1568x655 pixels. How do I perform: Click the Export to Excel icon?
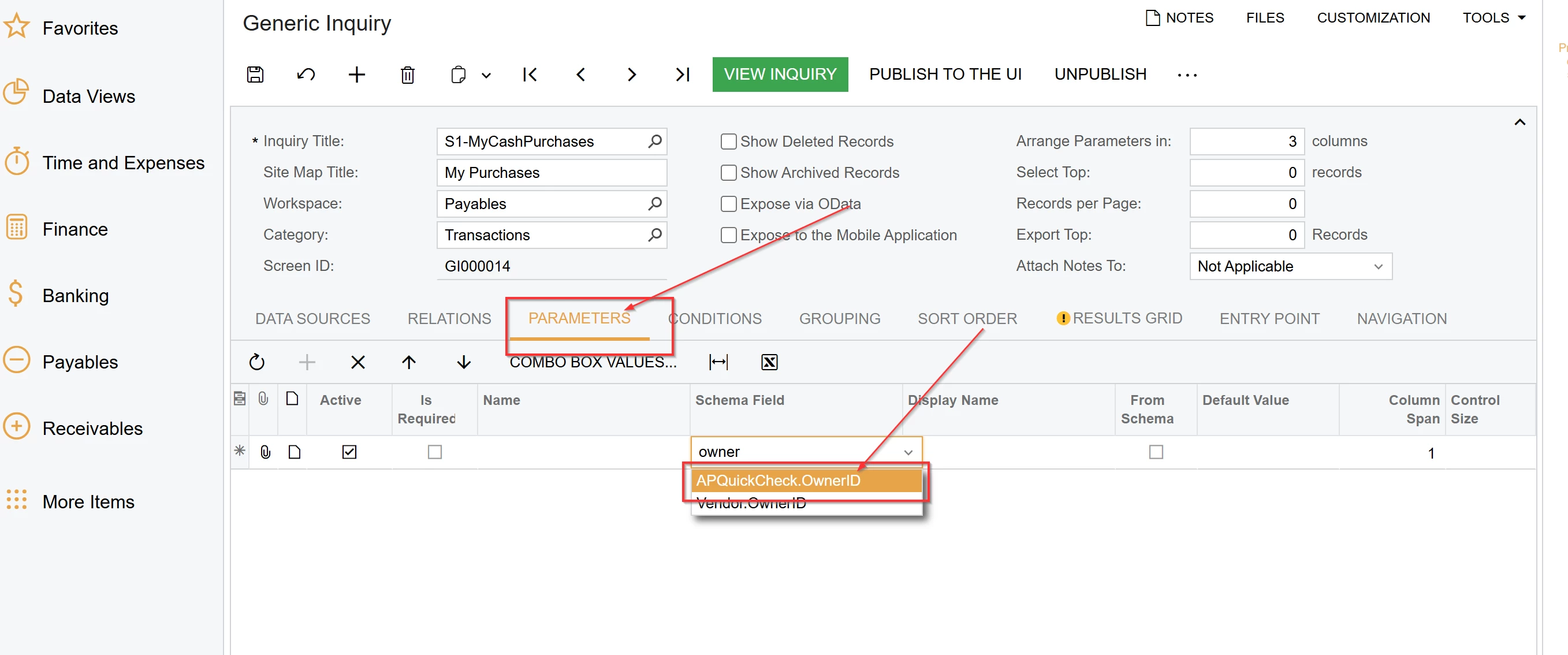(769, 362)
